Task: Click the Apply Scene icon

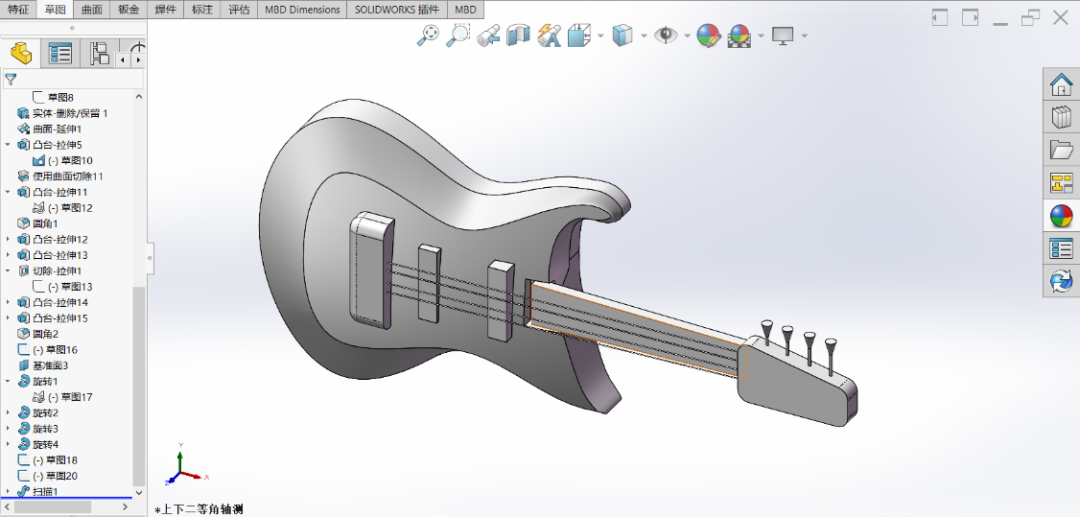Action: coord(739,35)
